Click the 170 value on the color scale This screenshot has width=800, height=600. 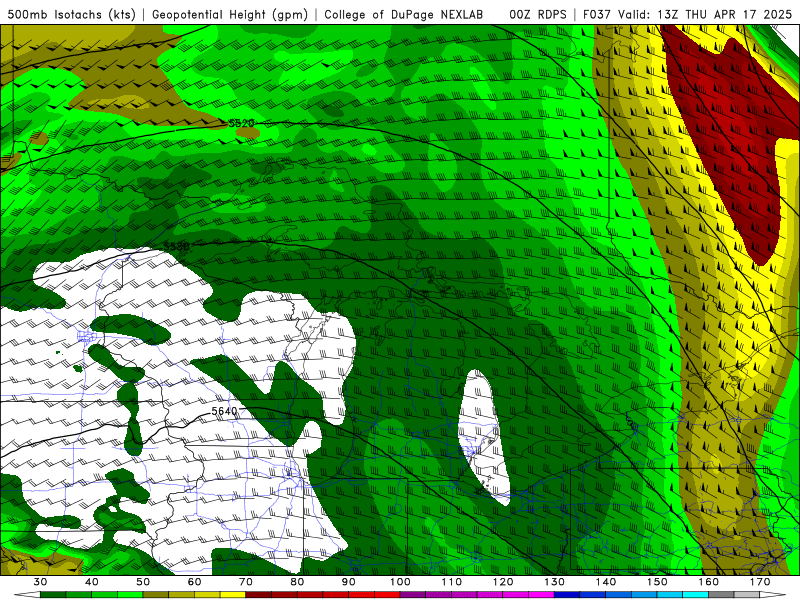(760, 582)
